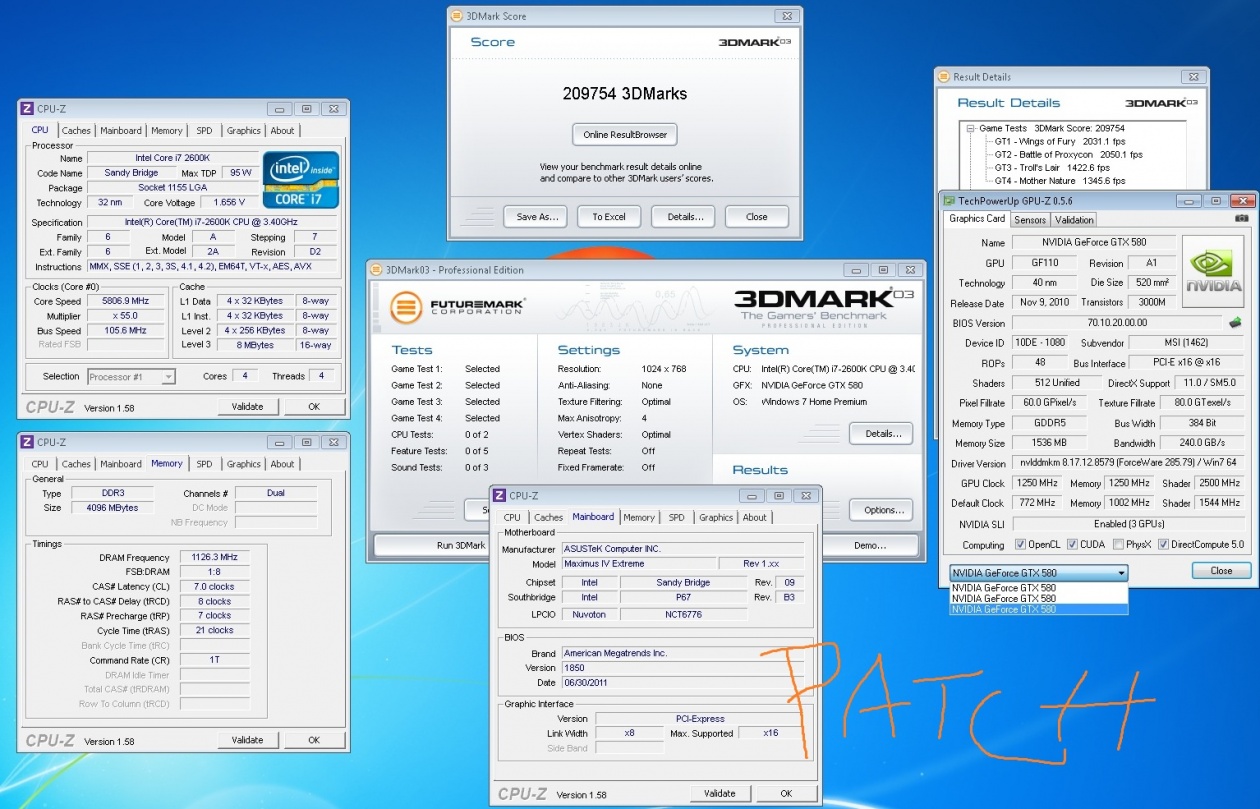Click the Futuremark orange logo
The image size is (1260, 809).
click(405, 307)
